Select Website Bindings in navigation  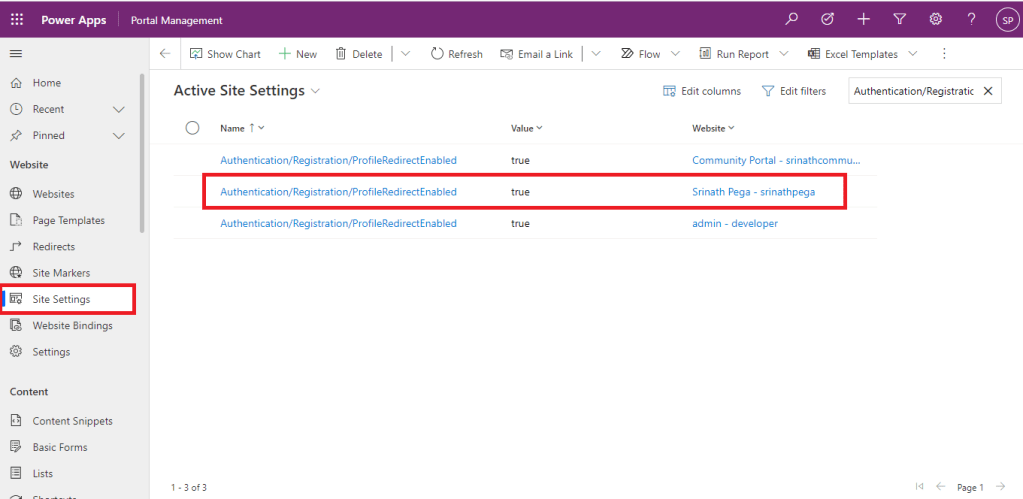tap(72, 325)
